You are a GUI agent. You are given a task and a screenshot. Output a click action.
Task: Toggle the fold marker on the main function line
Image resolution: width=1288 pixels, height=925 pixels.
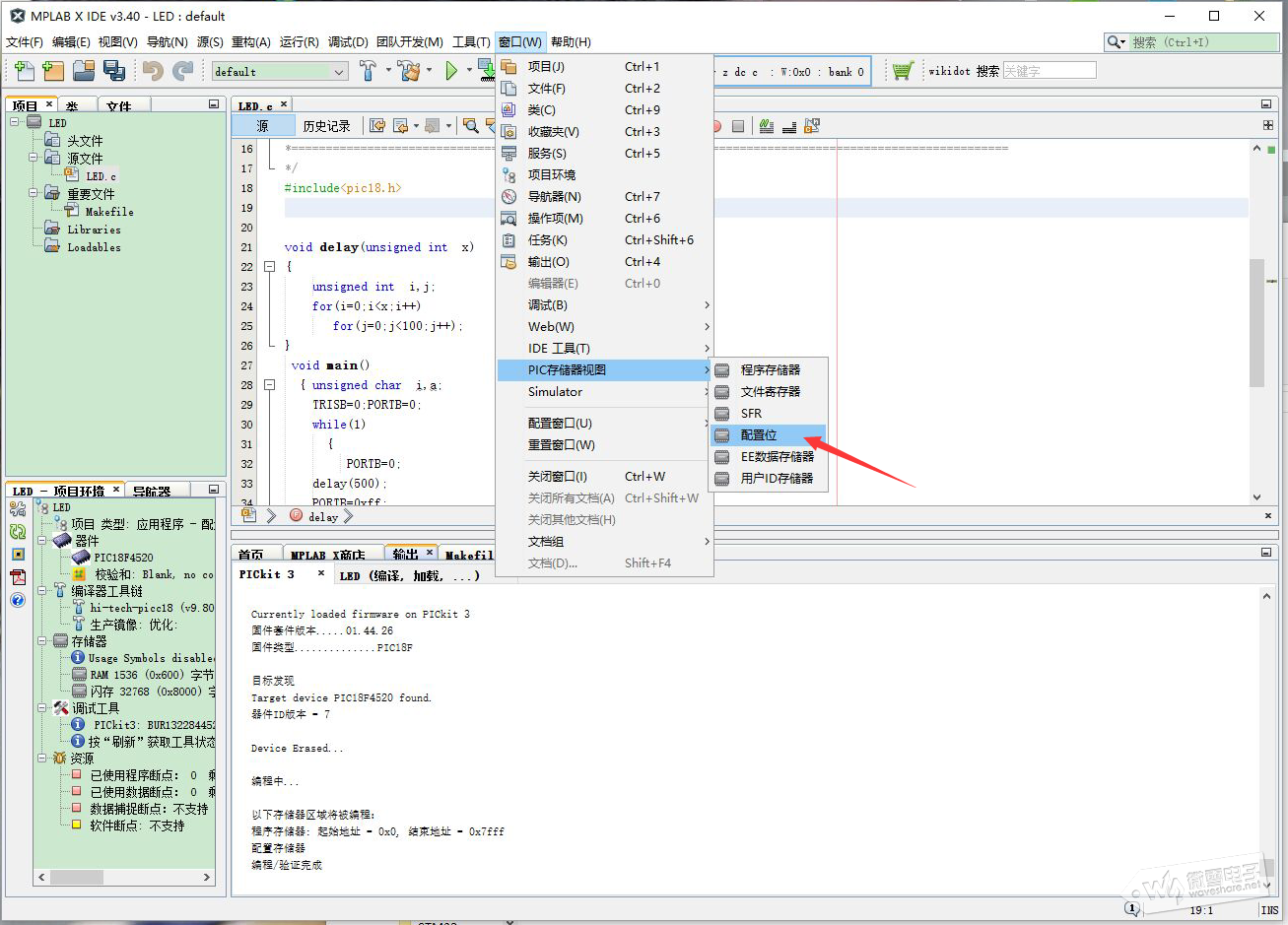pos(269,385)
